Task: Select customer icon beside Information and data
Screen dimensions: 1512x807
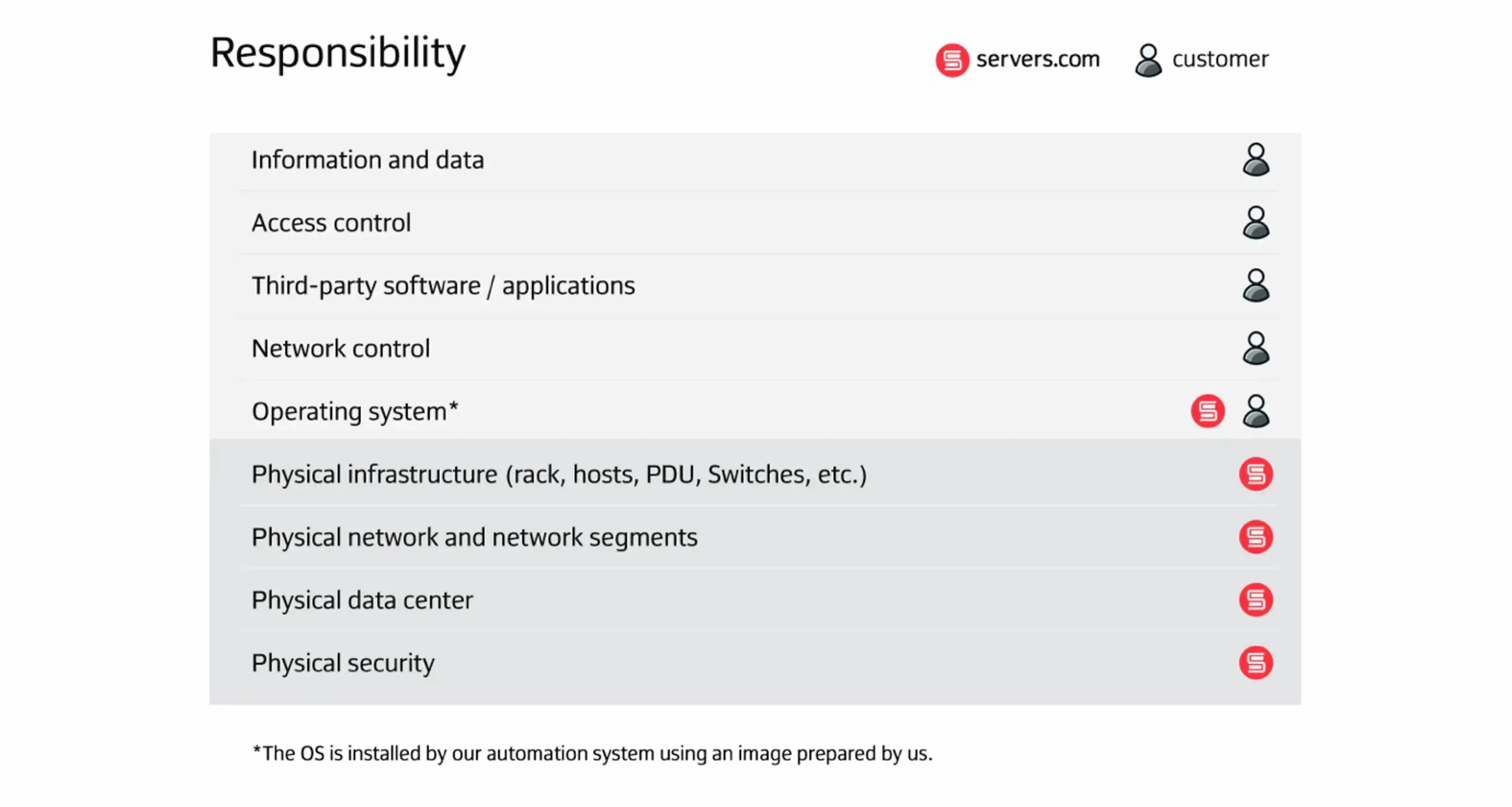Action: (1255, 160)
